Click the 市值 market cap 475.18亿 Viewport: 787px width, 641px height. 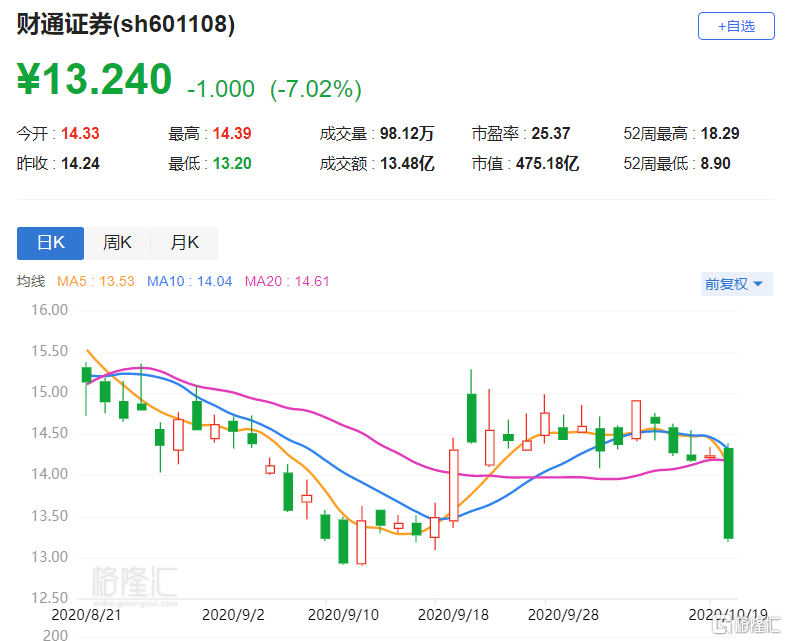pos(548,164)
